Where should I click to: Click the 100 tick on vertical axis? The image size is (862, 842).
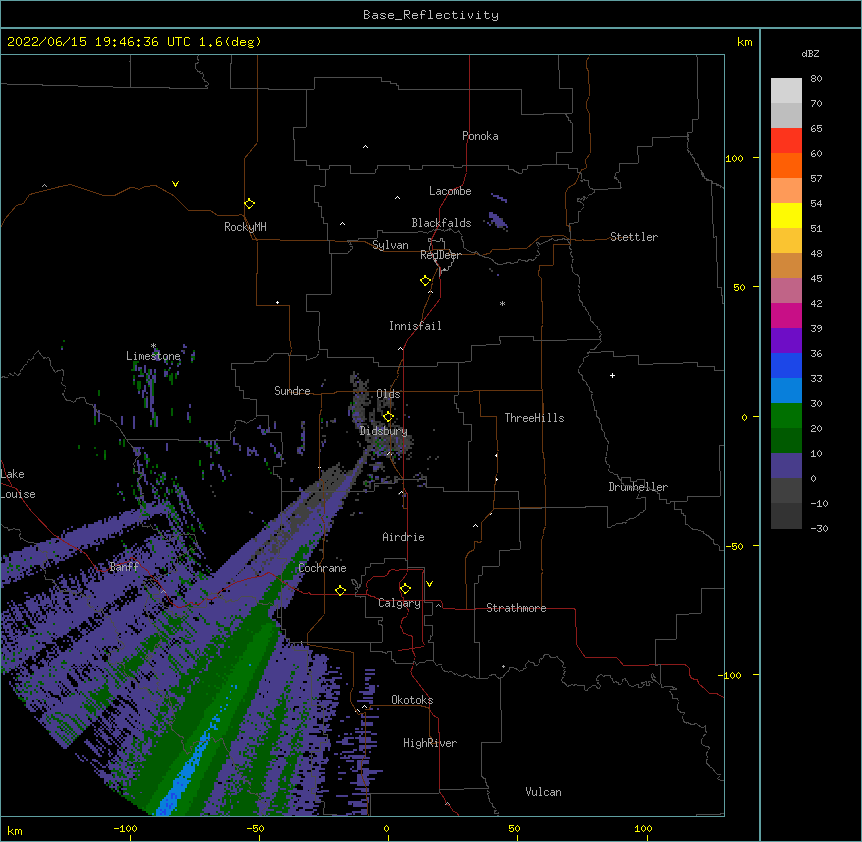tap(734, 158)
